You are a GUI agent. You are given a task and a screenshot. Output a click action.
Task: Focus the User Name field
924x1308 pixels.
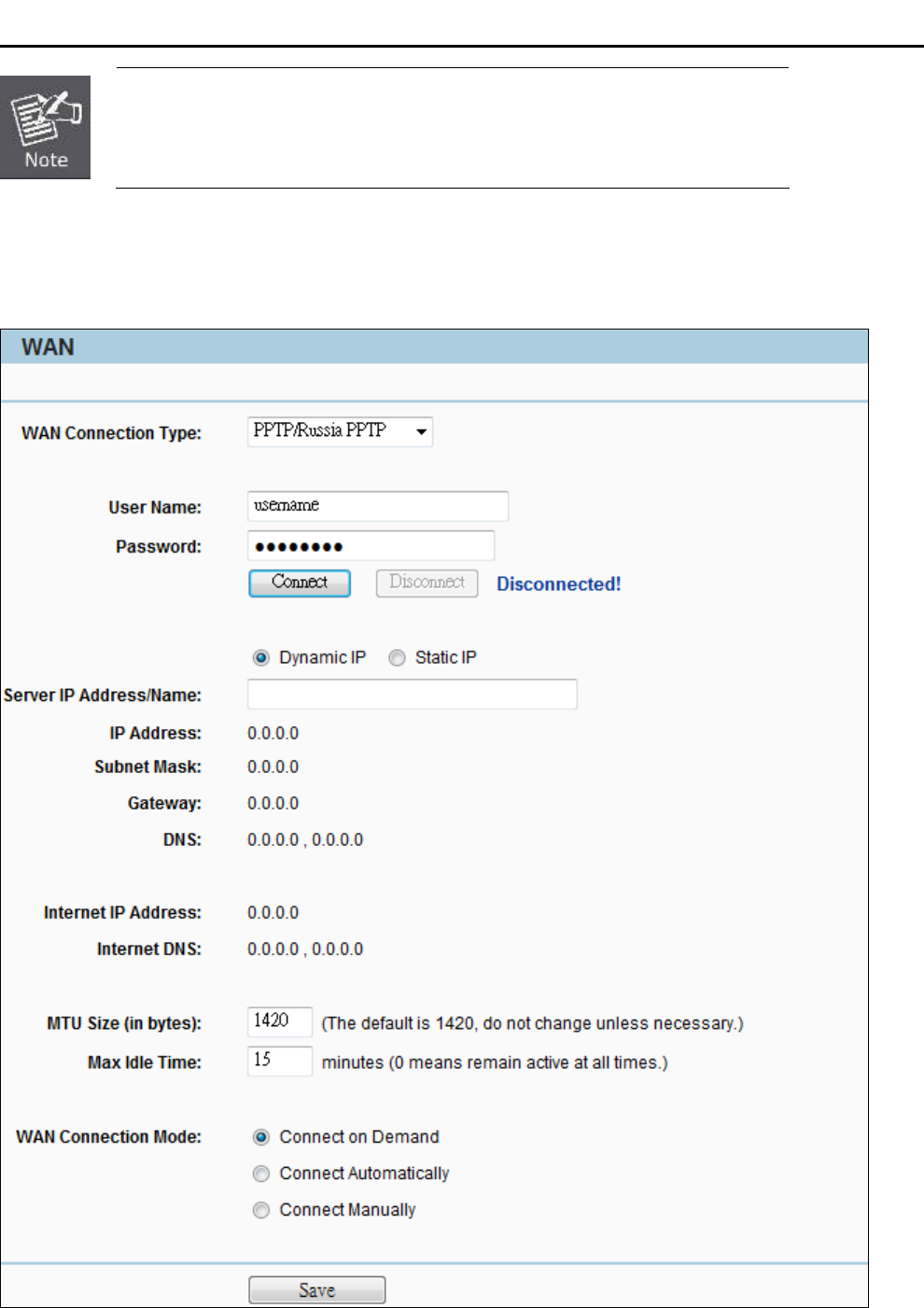click(378, 506)
